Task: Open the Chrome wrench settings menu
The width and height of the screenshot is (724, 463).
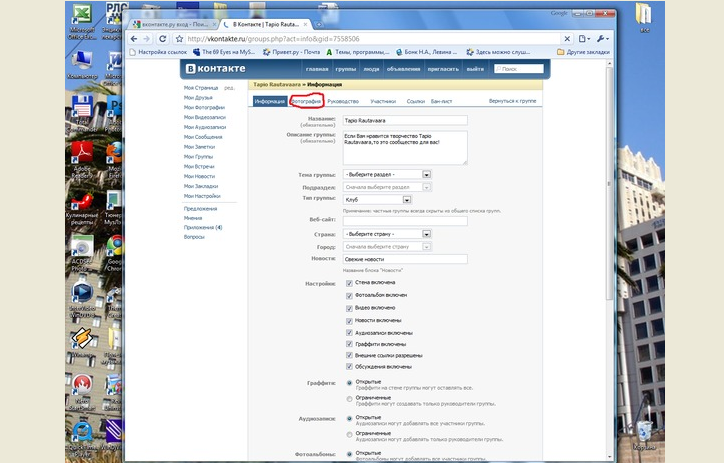Action: pos(602,39)
